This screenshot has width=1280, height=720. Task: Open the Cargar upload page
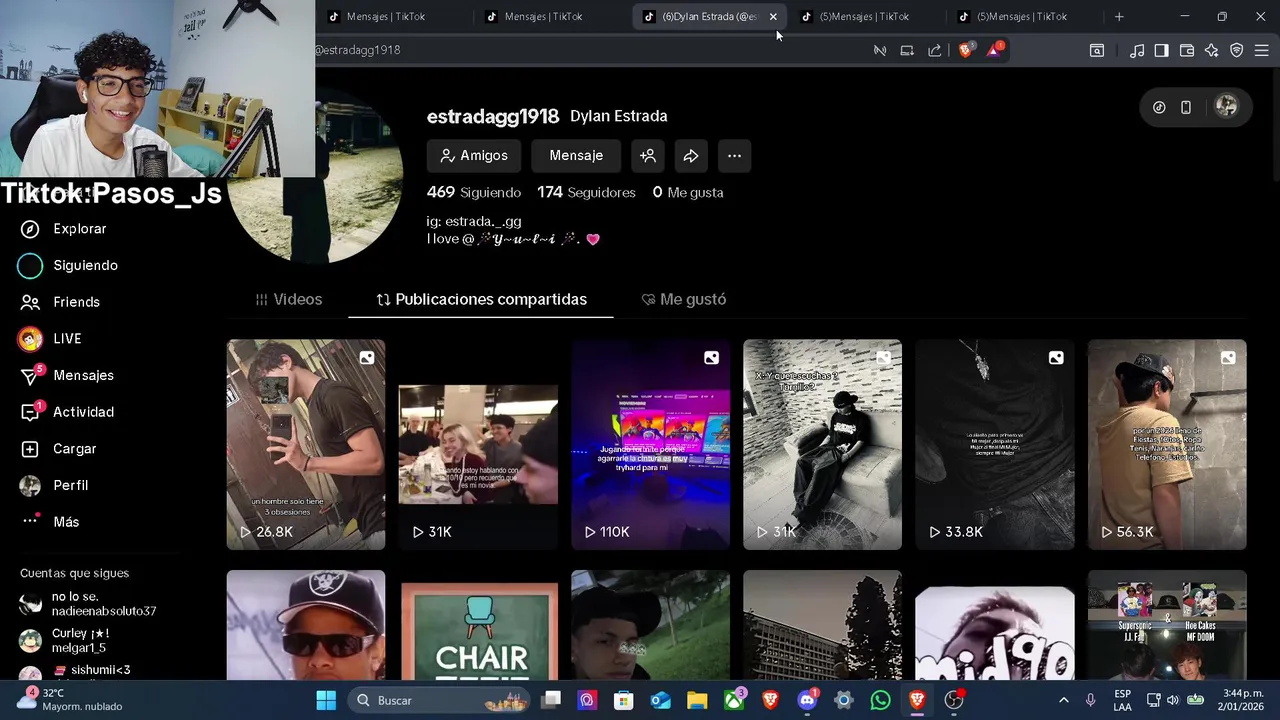[60, 449]
